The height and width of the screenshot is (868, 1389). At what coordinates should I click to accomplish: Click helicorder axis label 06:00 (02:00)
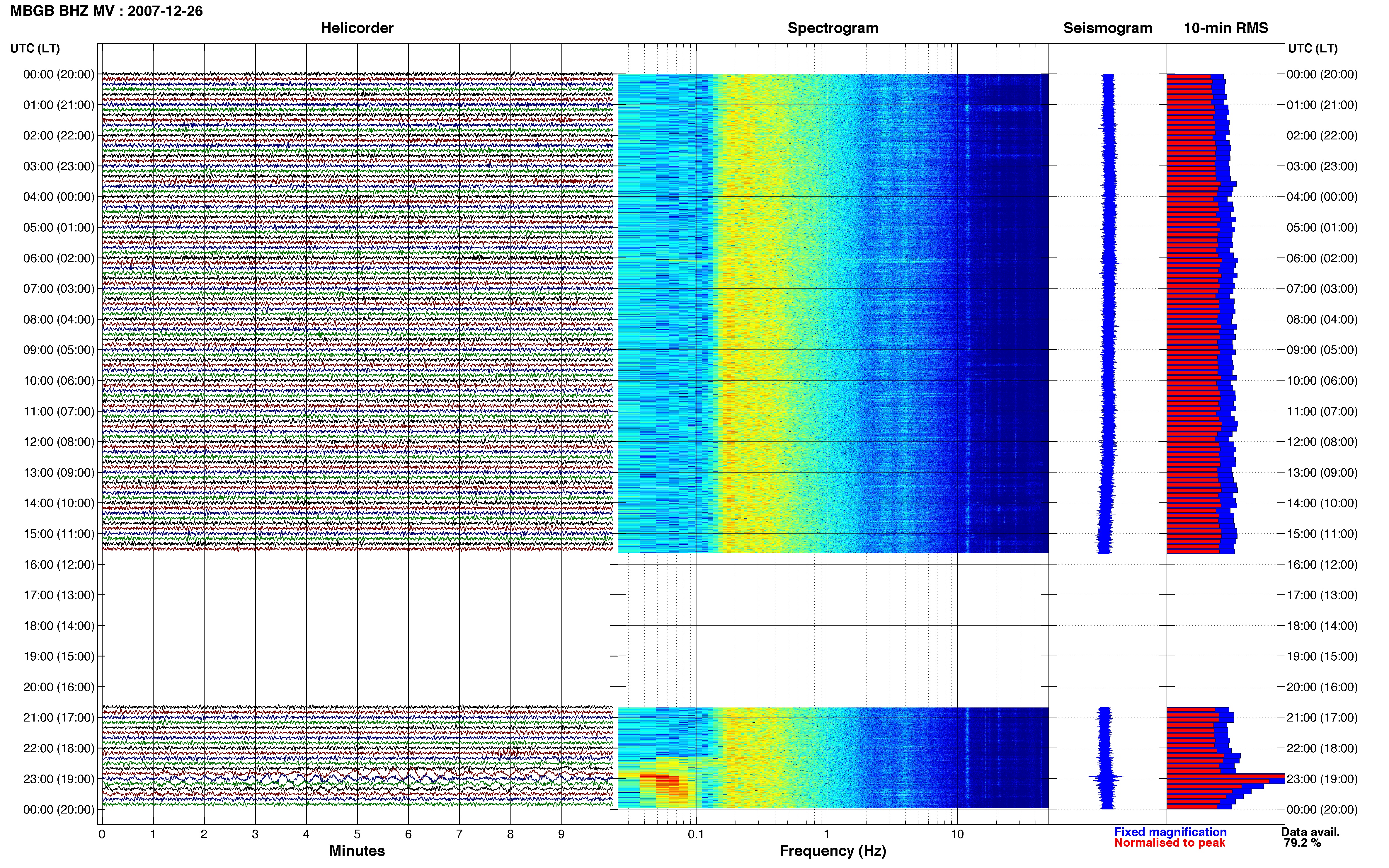tap(59, 258)
